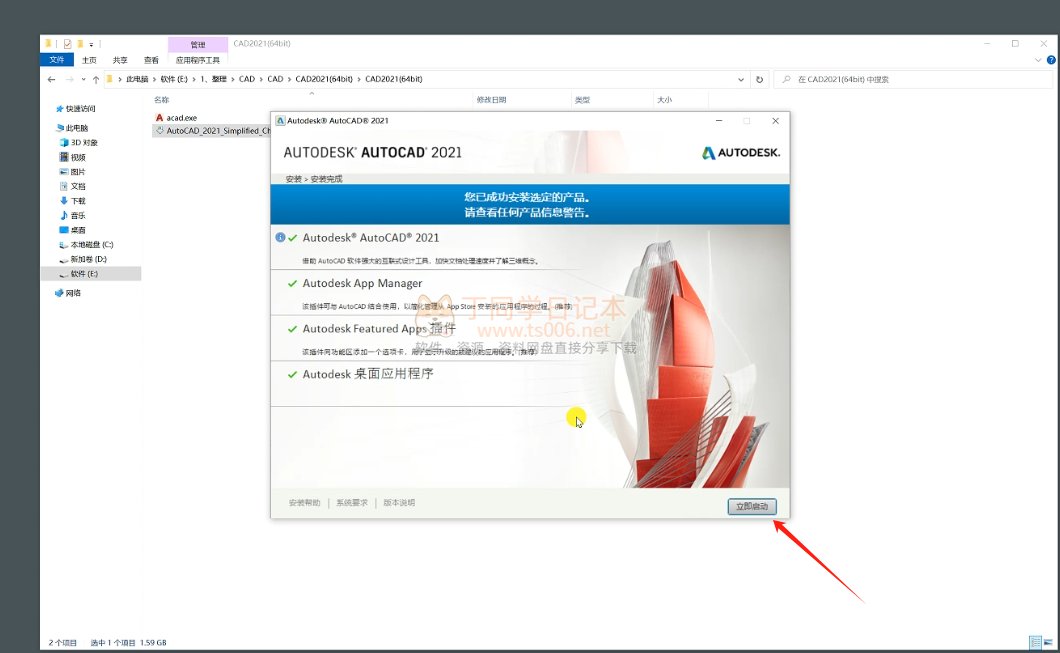The image size is (1060, 653).
Task: Click the Autodesk logo in the installer header
Action: tap(741, 153)
